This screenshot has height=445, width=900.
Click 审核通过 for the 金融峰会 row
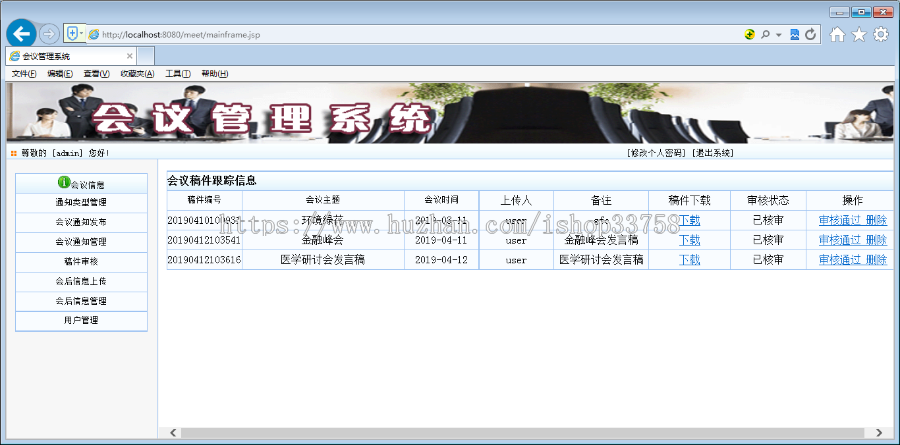pyautogui.click(x=840, y=240)
